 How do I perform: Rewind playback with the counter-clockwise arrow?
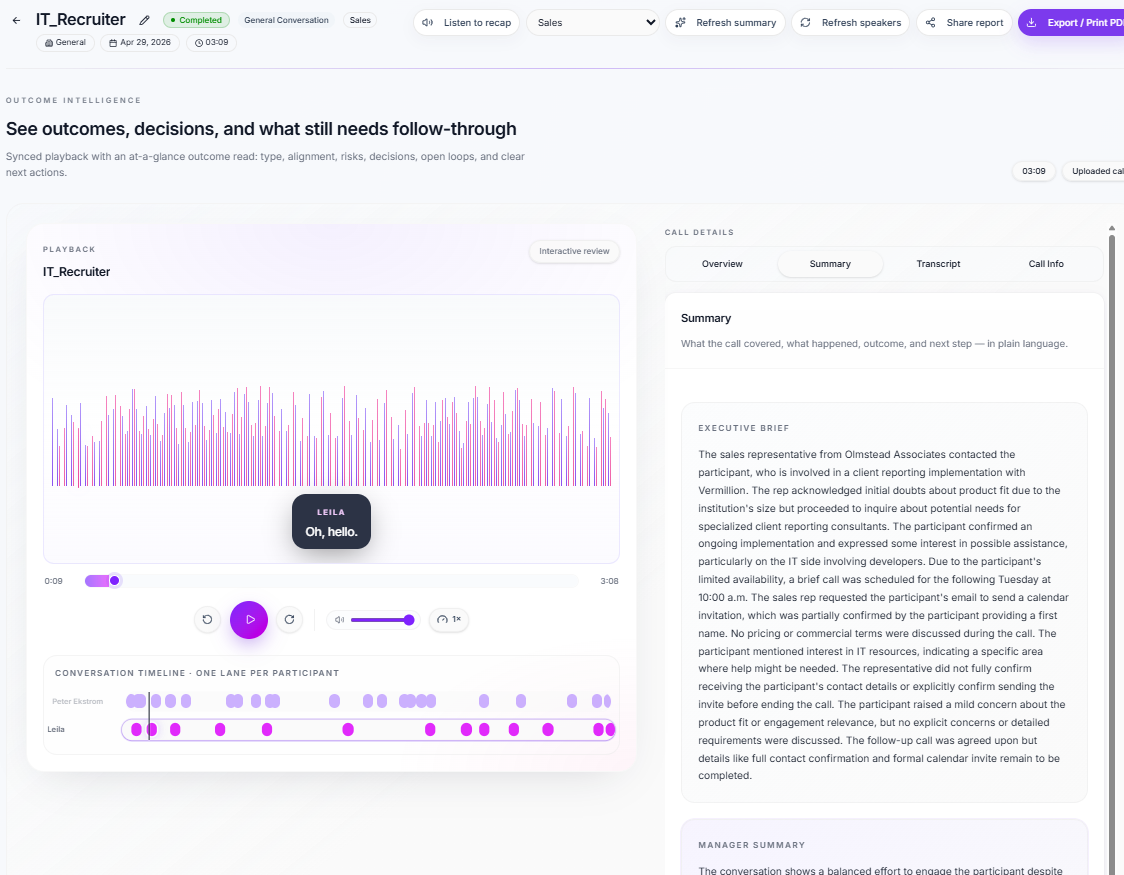click(x=207, y=620)
